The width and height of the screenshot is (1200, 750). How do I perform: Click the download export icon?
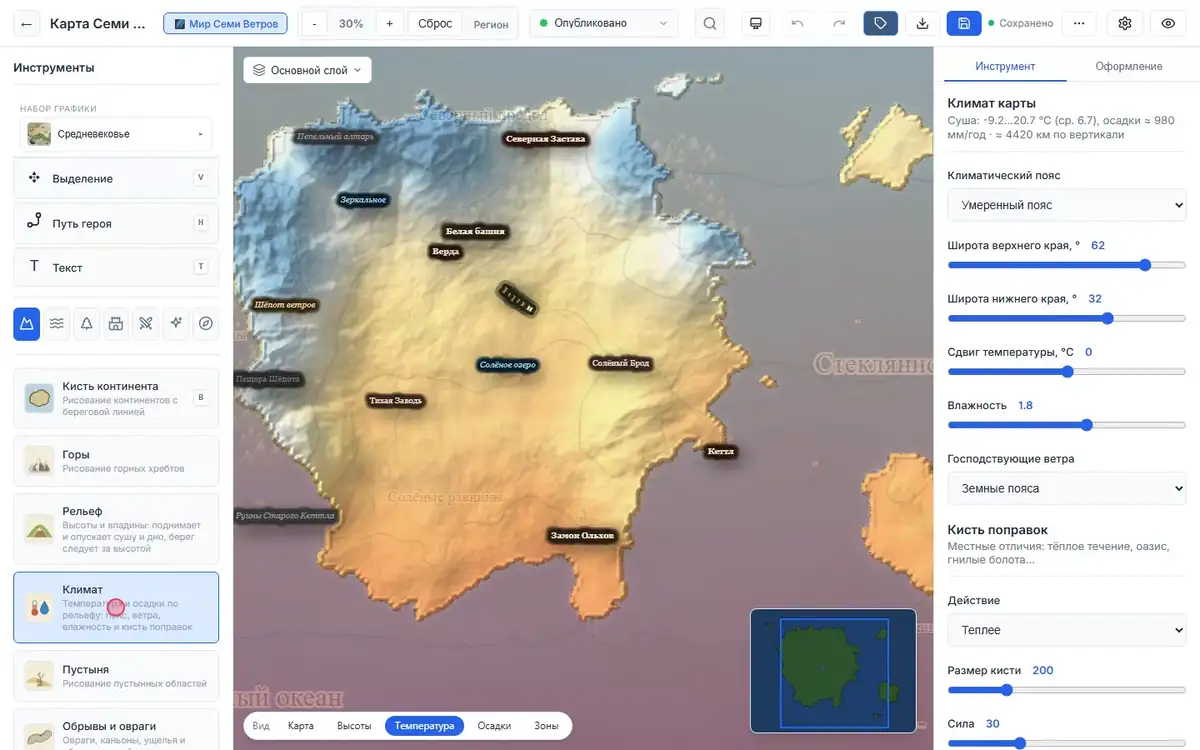(x=922, y=23)
